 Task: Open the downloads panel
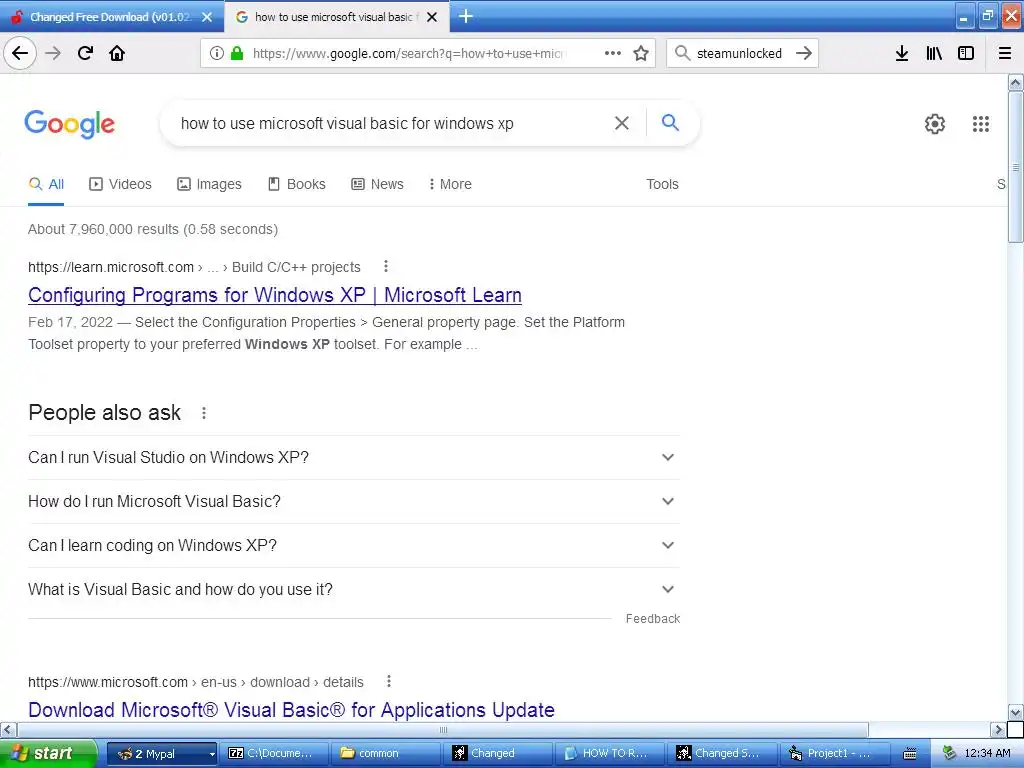[x=902, y=53]
